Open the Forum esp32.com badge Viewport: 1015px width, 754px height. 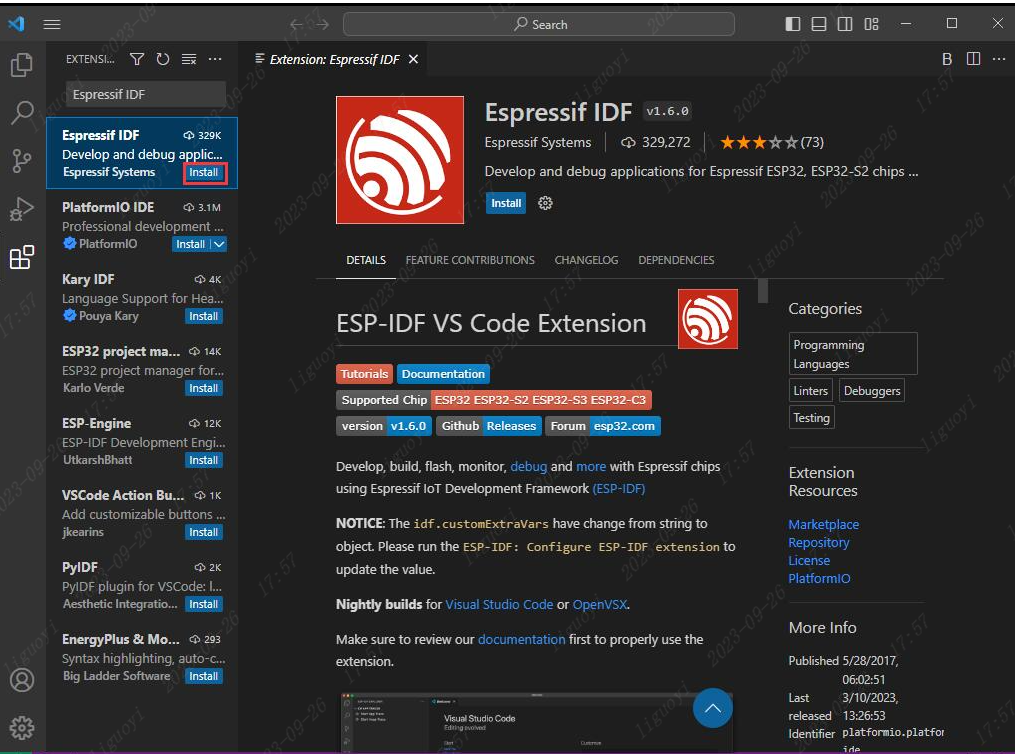click(603, 427)
